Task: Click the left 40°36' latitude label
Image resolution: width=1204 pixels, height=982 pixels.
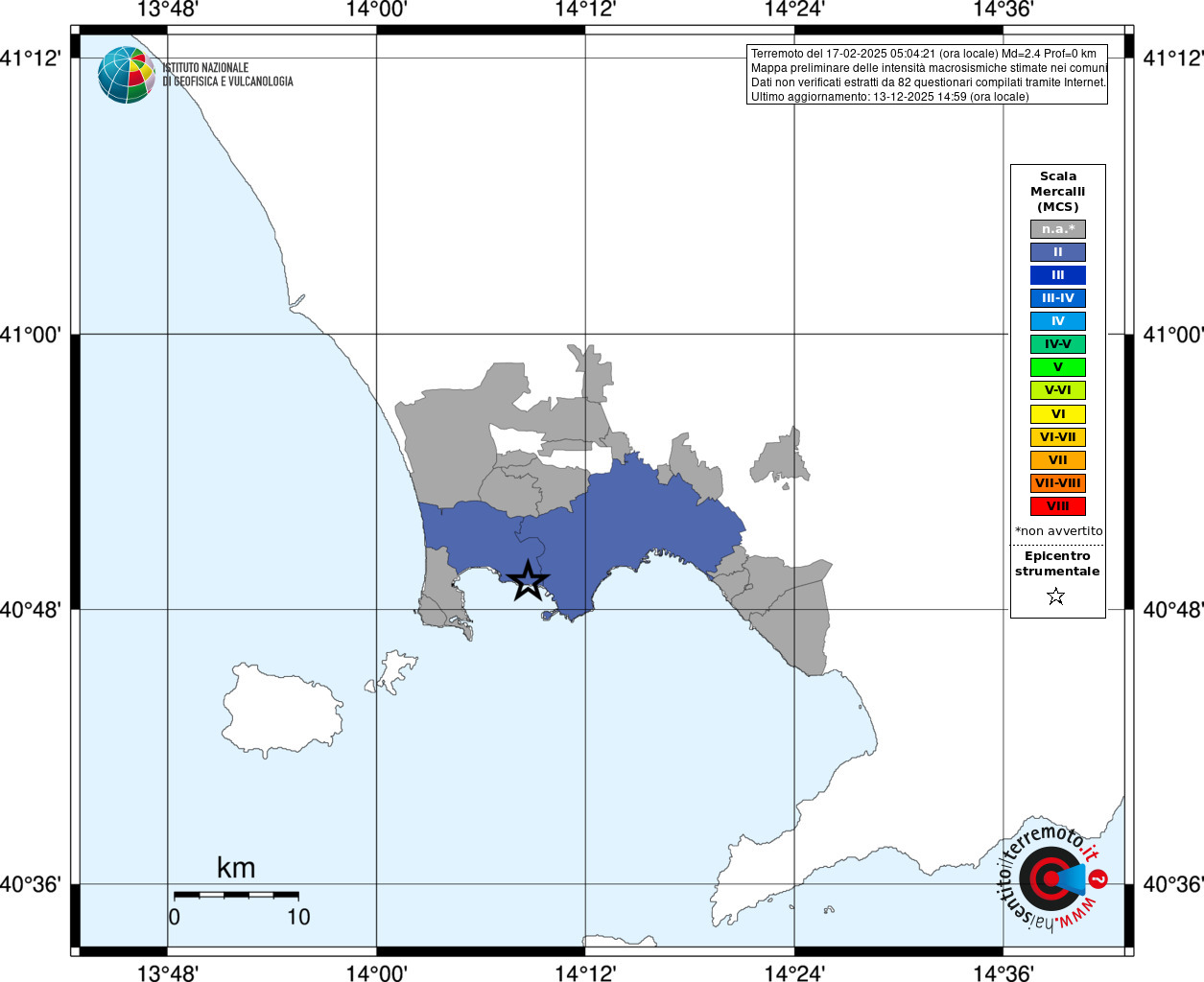Action: tap(31, 884)
